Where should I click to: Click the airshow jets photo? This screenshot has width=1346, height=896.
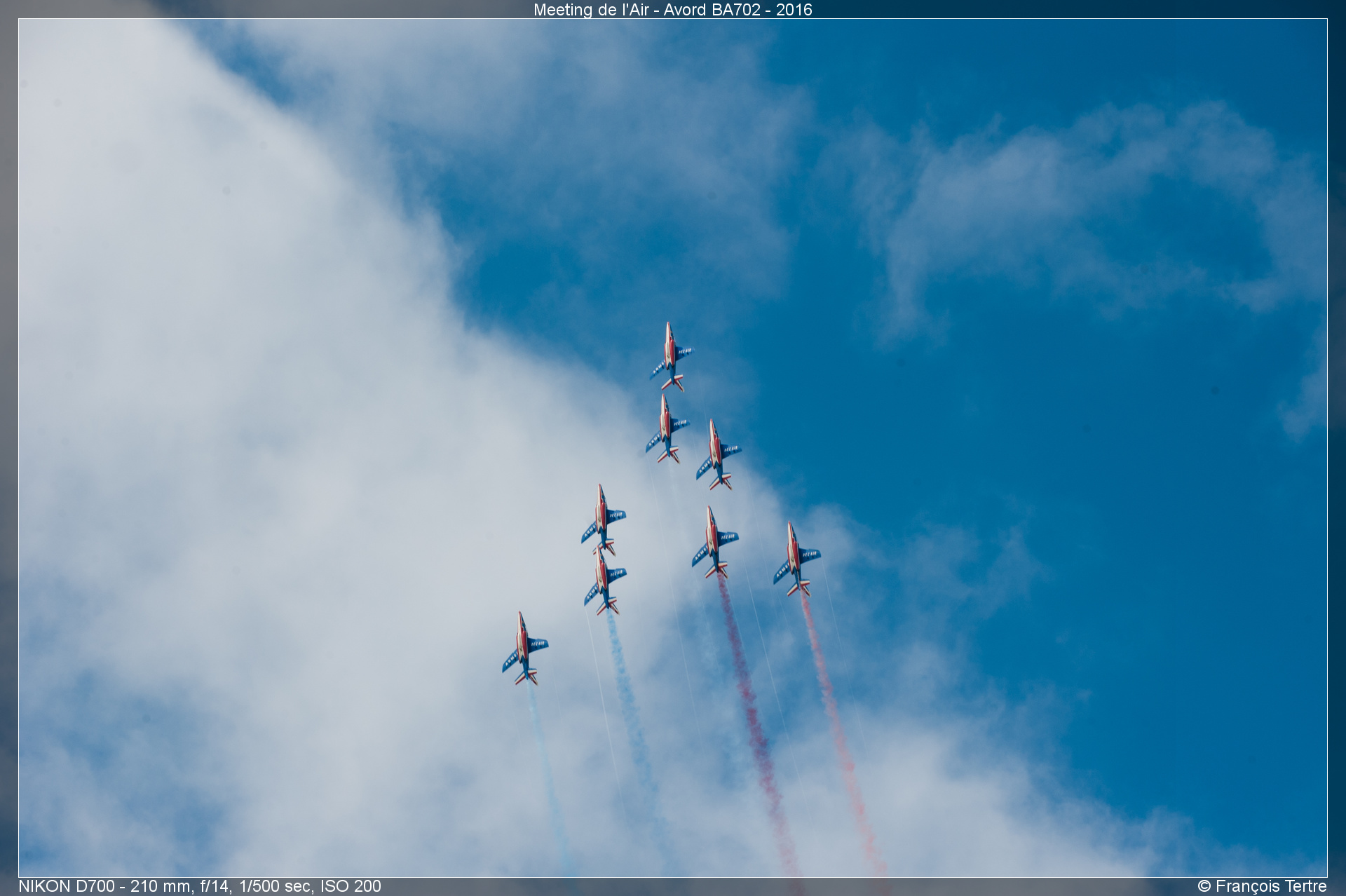673,448
